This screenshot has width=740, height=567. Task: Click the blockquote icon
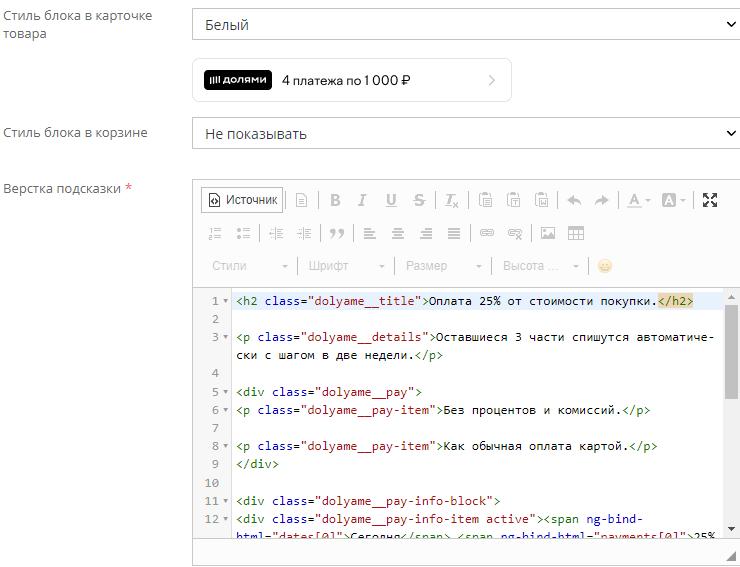coord(337,233)
